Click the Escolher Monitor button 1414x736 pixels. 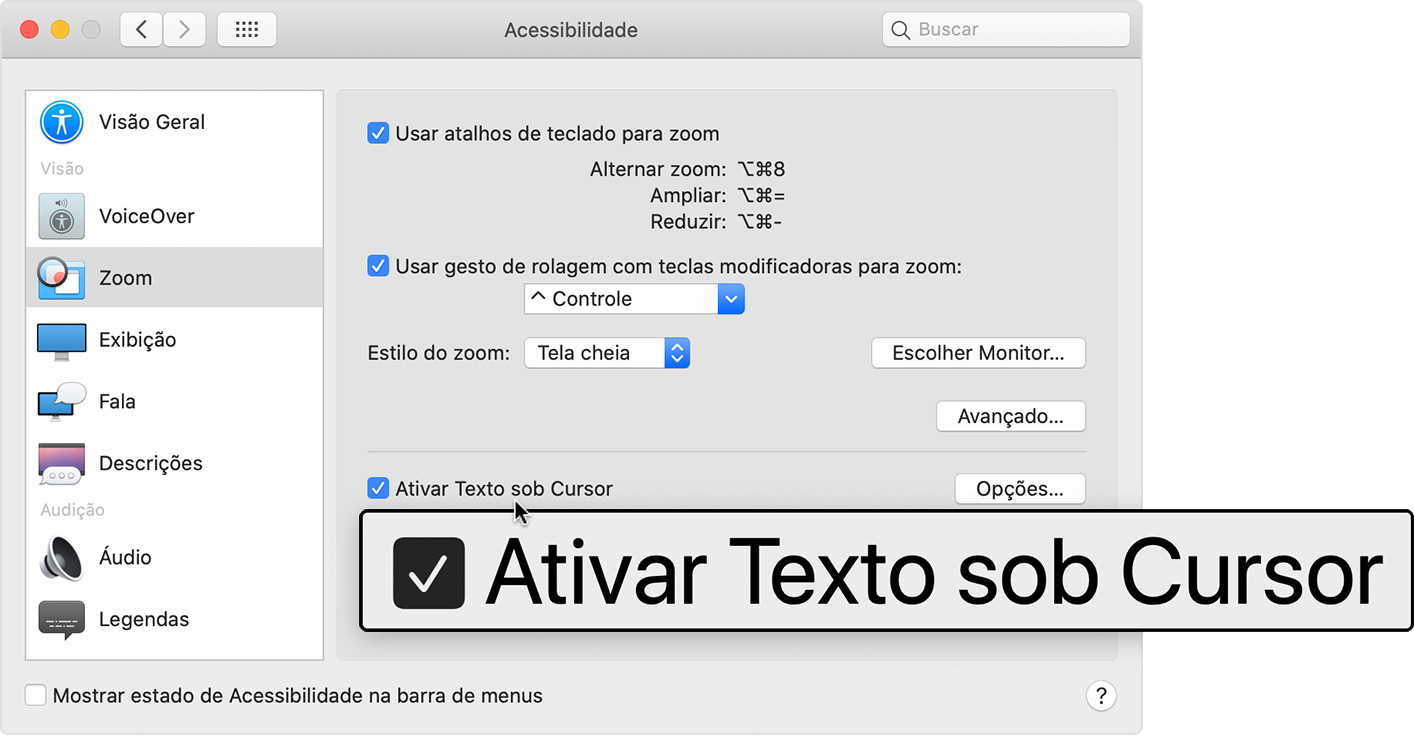click(978, 352)
